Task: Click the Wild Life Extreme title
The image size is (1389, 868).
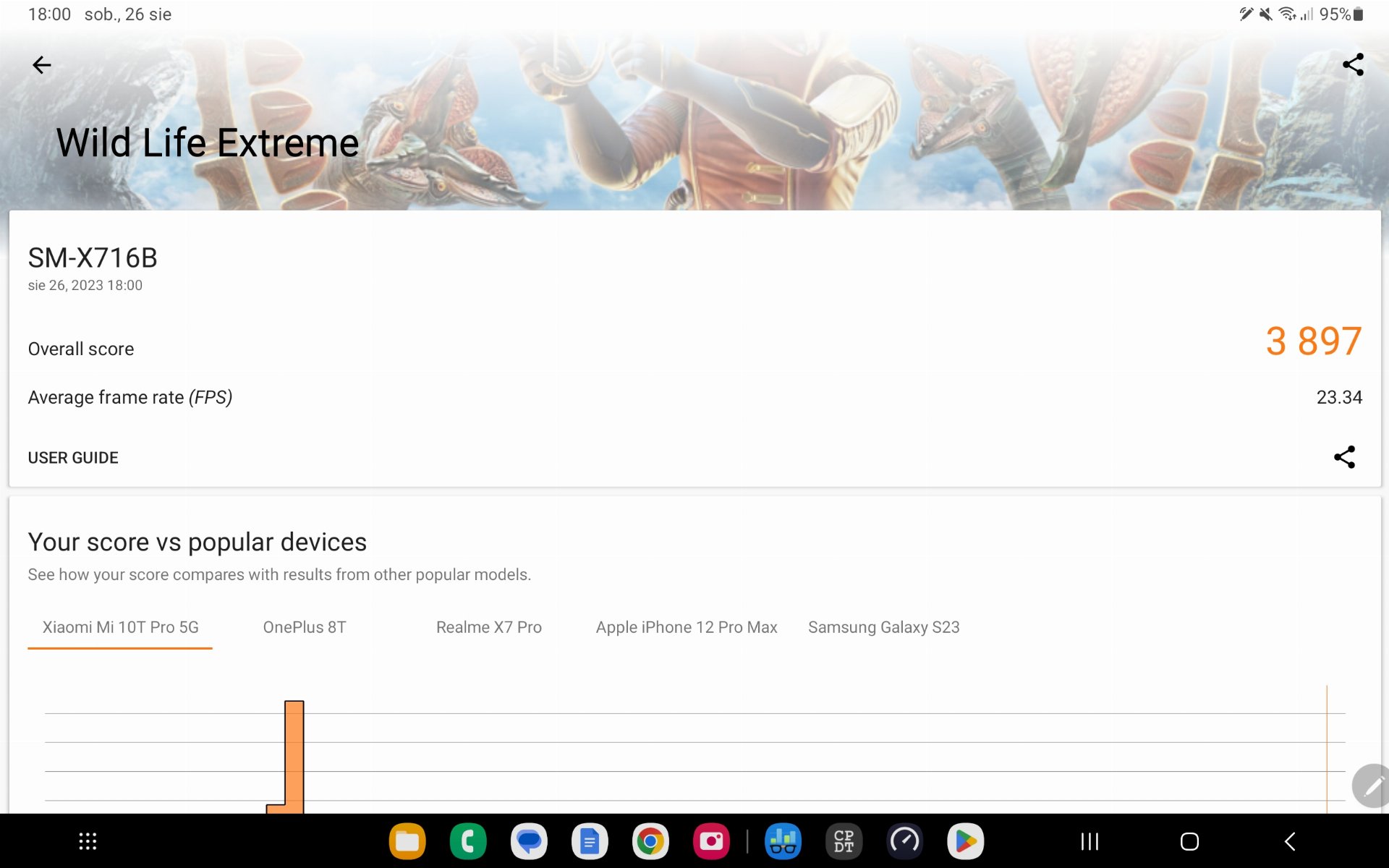Action: [x=208, y=142]
